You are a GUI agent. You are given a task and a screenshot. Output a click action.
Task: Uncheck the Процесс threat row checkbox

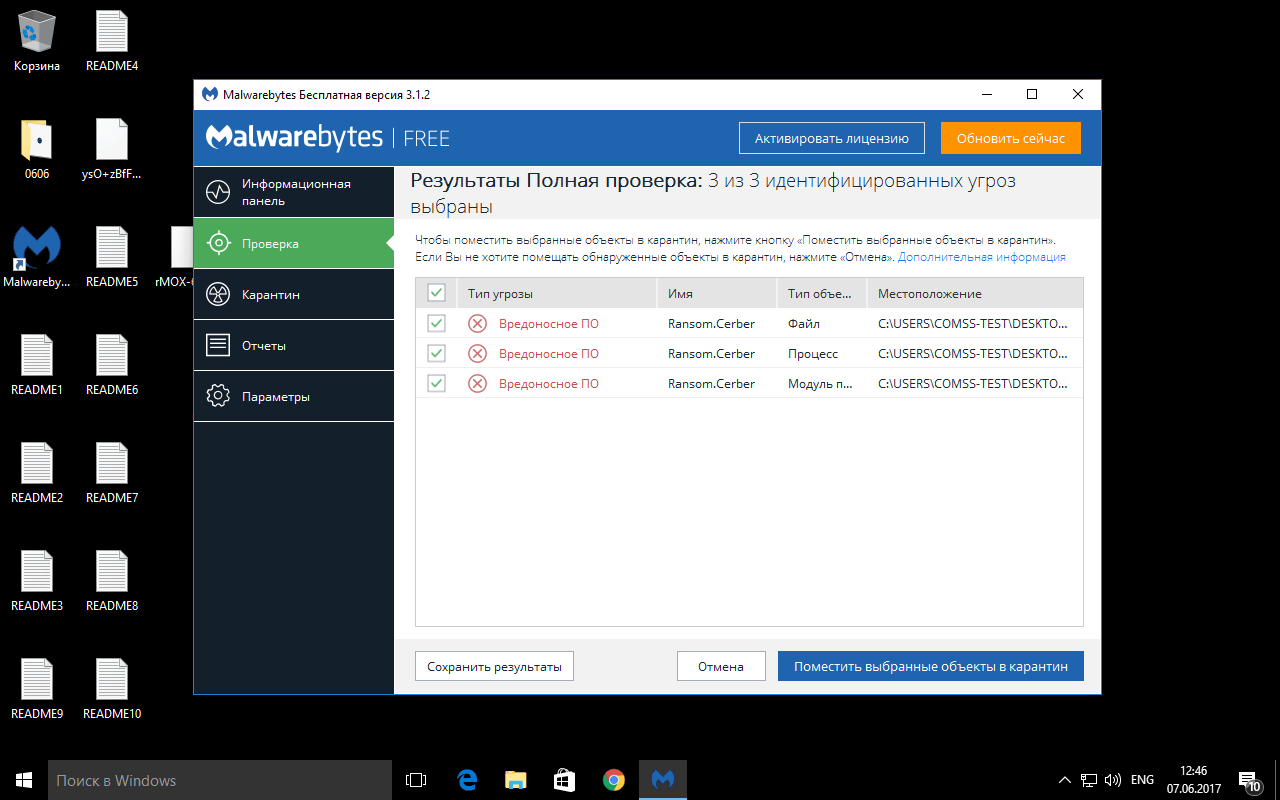pos(436,353)
